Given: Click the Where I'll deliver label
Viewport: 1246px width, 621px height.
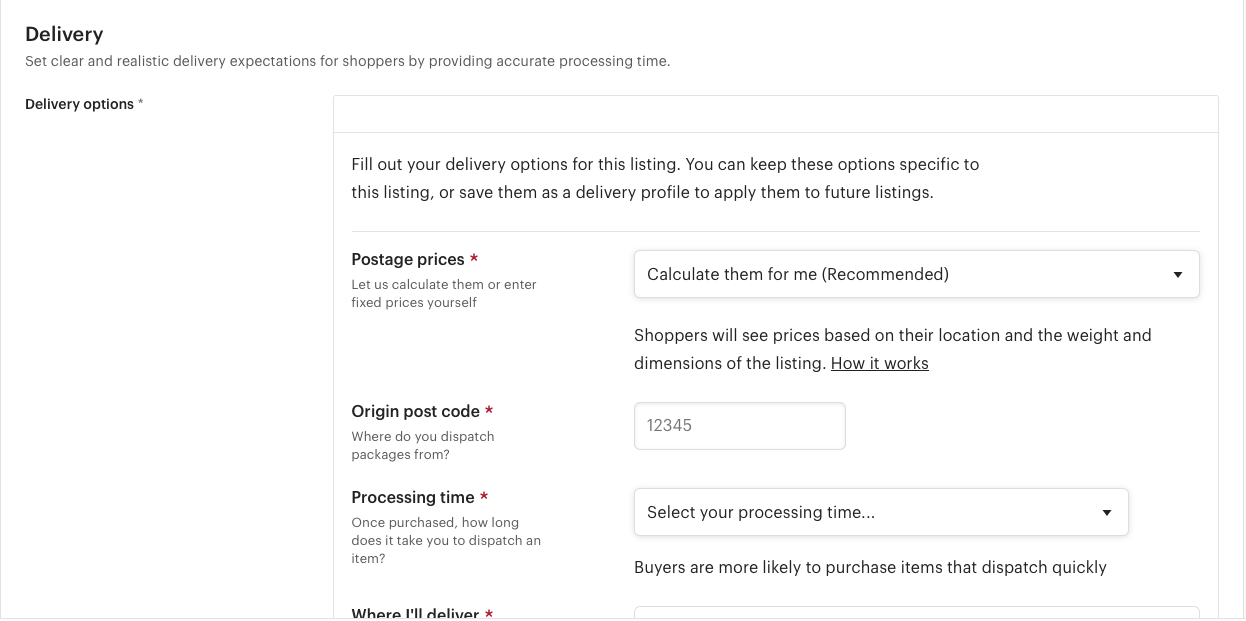Looking at the screenshot, I should [x=415, y=613].
